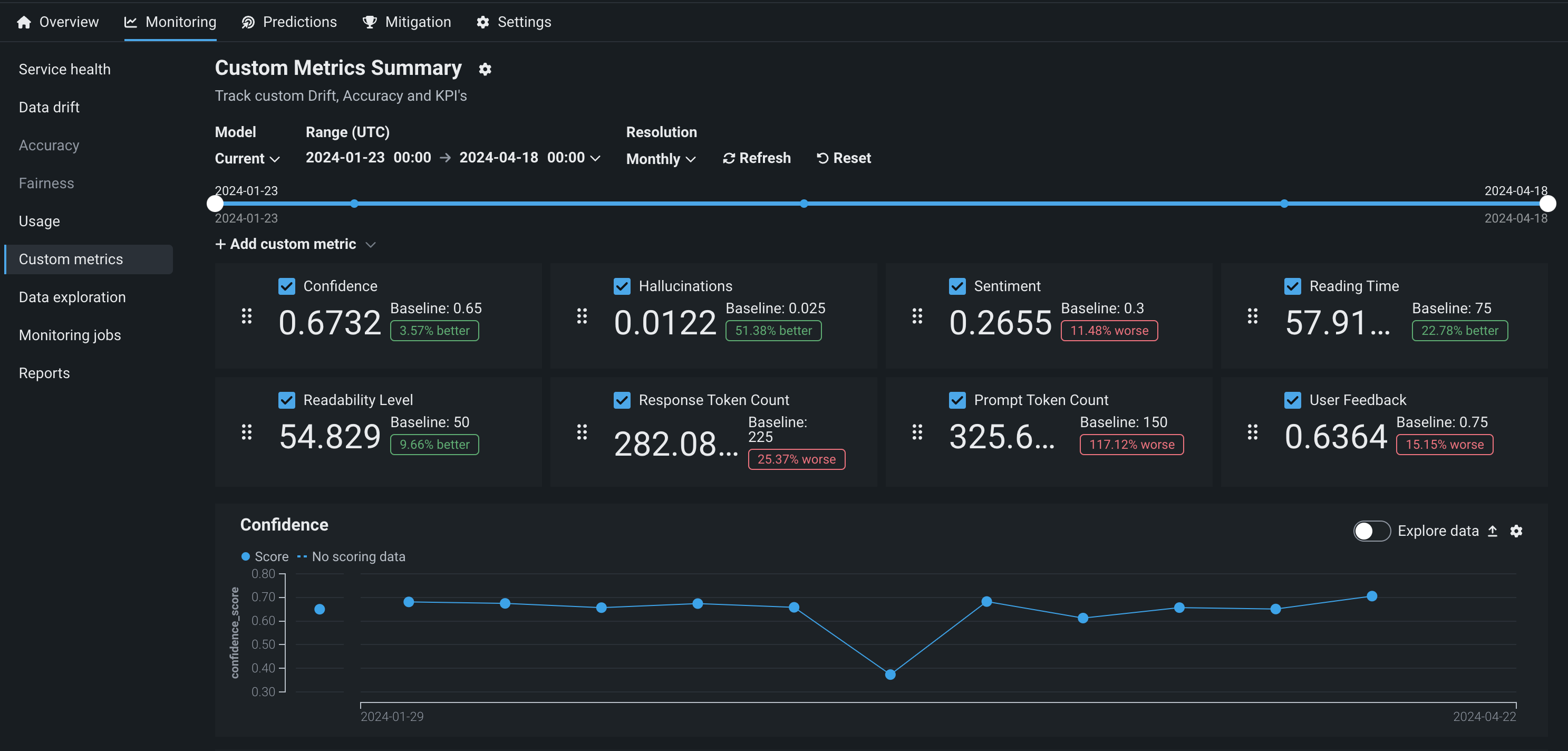The height and width of the screenshot is (751, 1568).
Task: Switch to the Predictions tab
Action: point(289,23)
